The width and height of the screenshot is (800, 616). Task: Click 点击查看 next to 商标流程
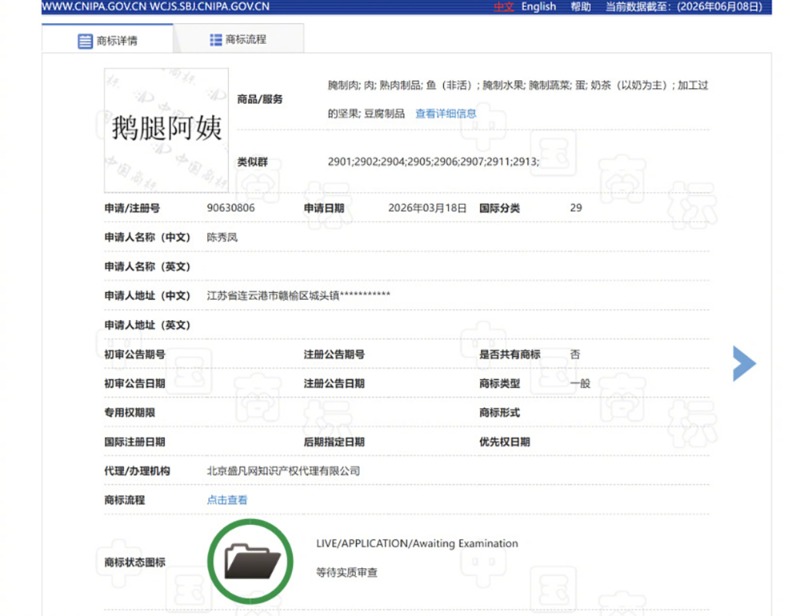227,500
